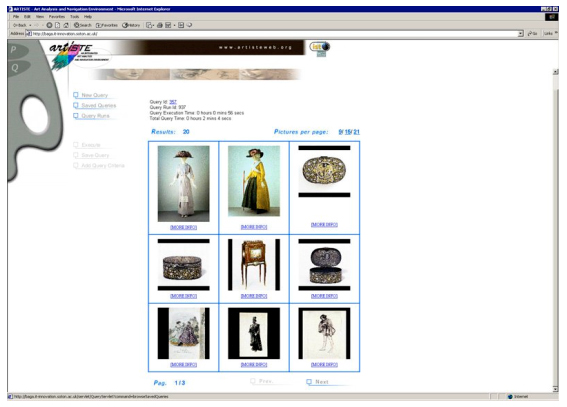Viewport: 567px width, 407px height.
Task: Click the scrollbar down arrow
Action: (x=555, y=389)
